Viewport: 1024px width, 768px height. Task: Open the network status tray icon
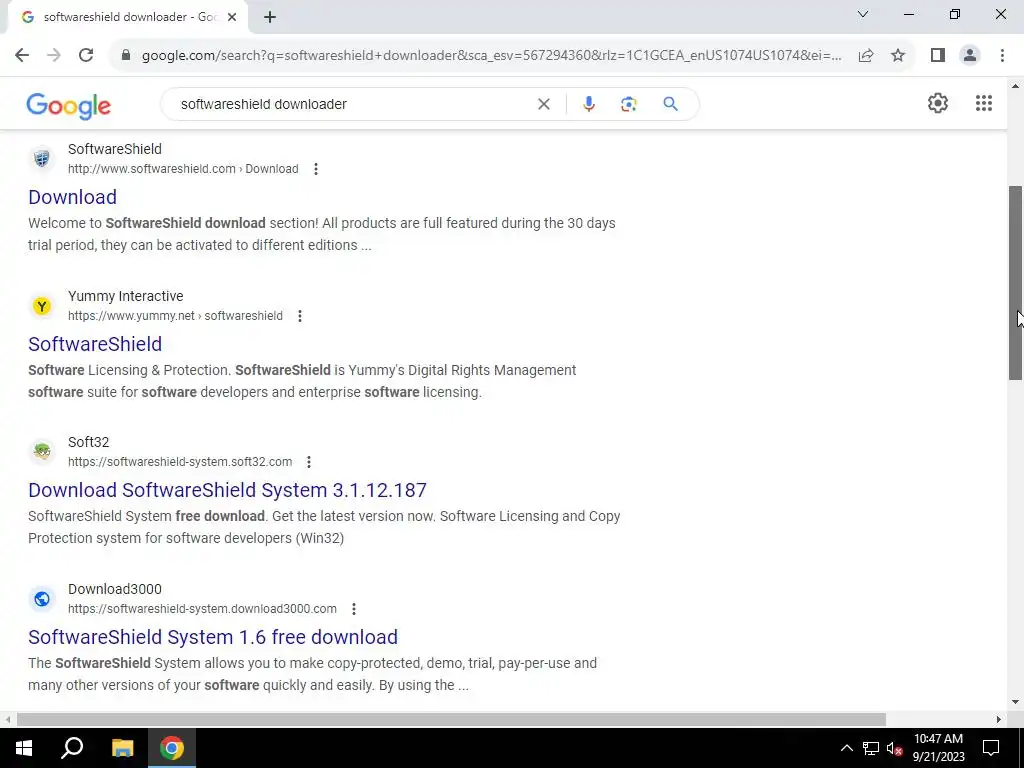(x=871, y=748)
